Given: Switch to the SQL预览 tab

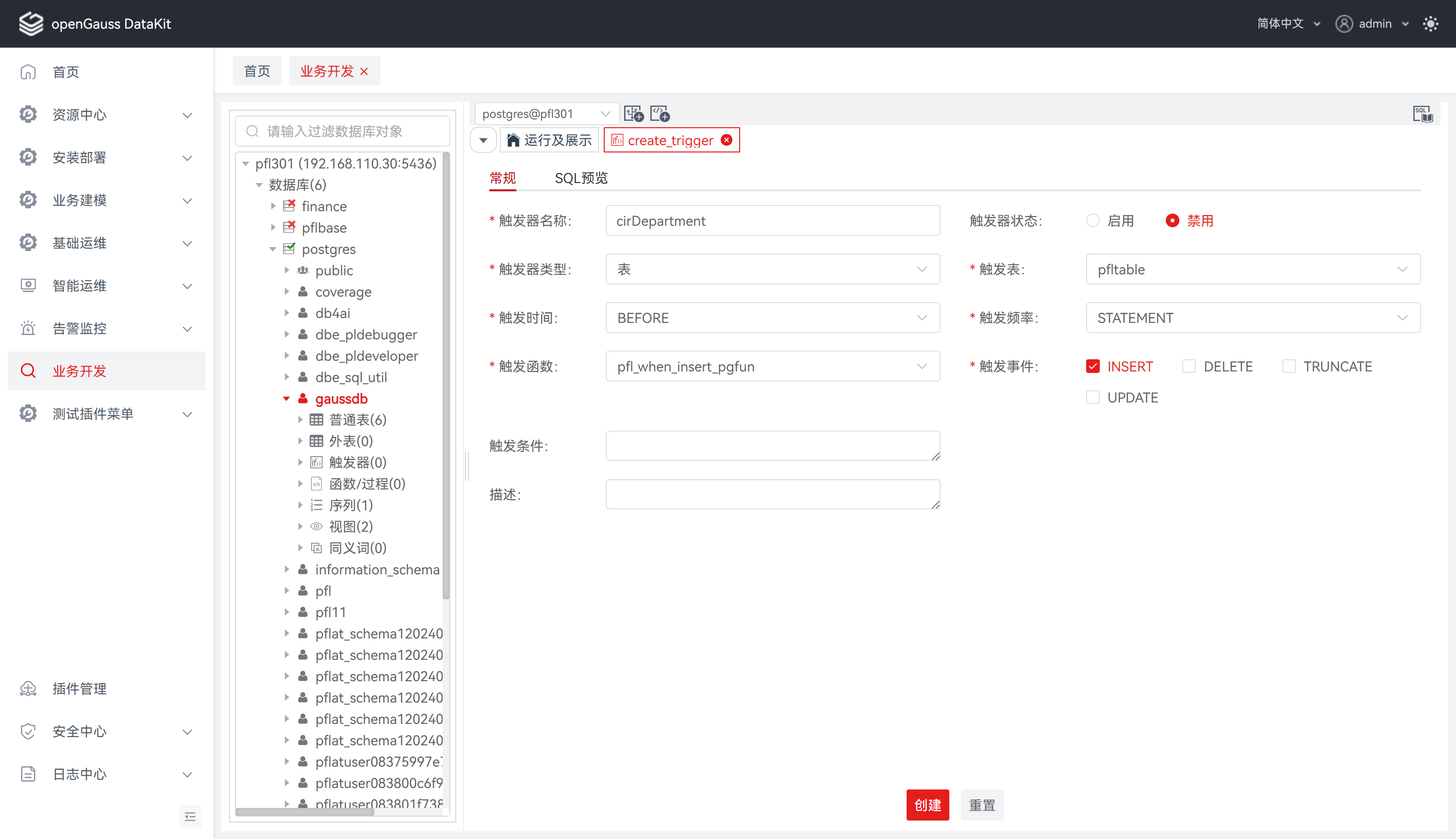Looking at the screenshot, I should coord(581,178).
